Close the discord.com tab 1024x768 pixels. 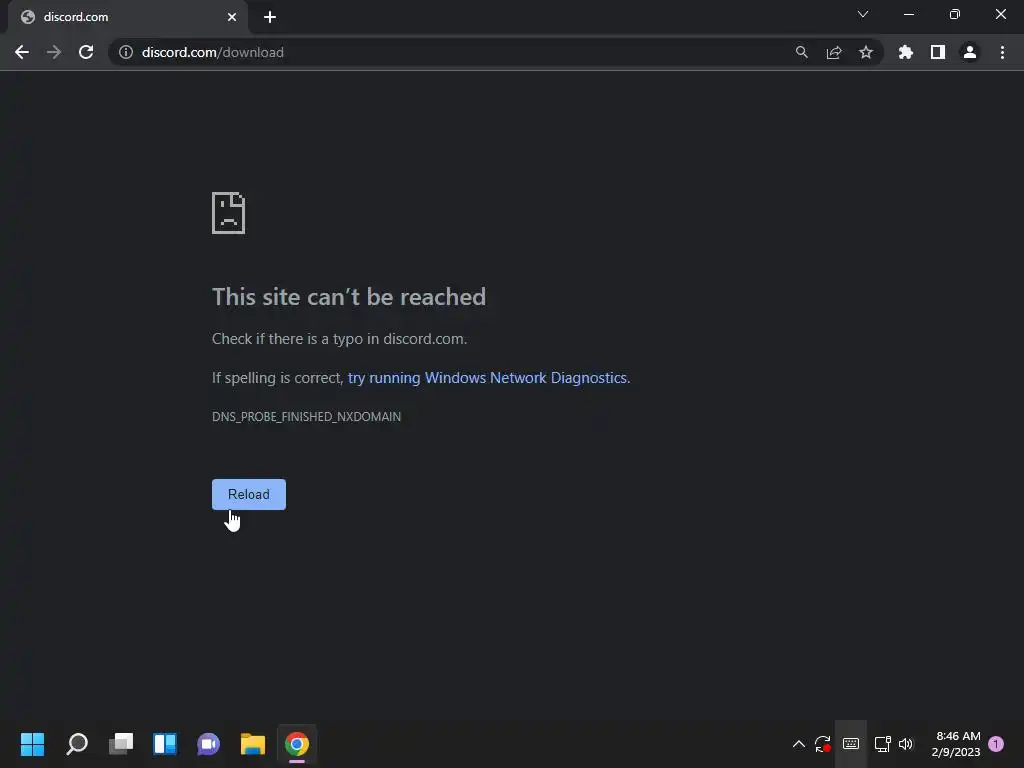(x=232, y=17)
